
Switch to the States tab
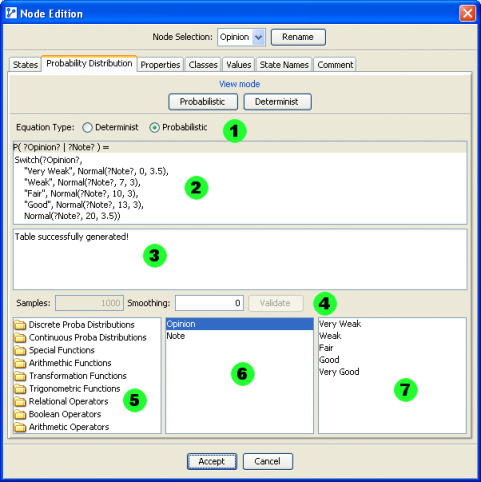(x=25, y=65)
